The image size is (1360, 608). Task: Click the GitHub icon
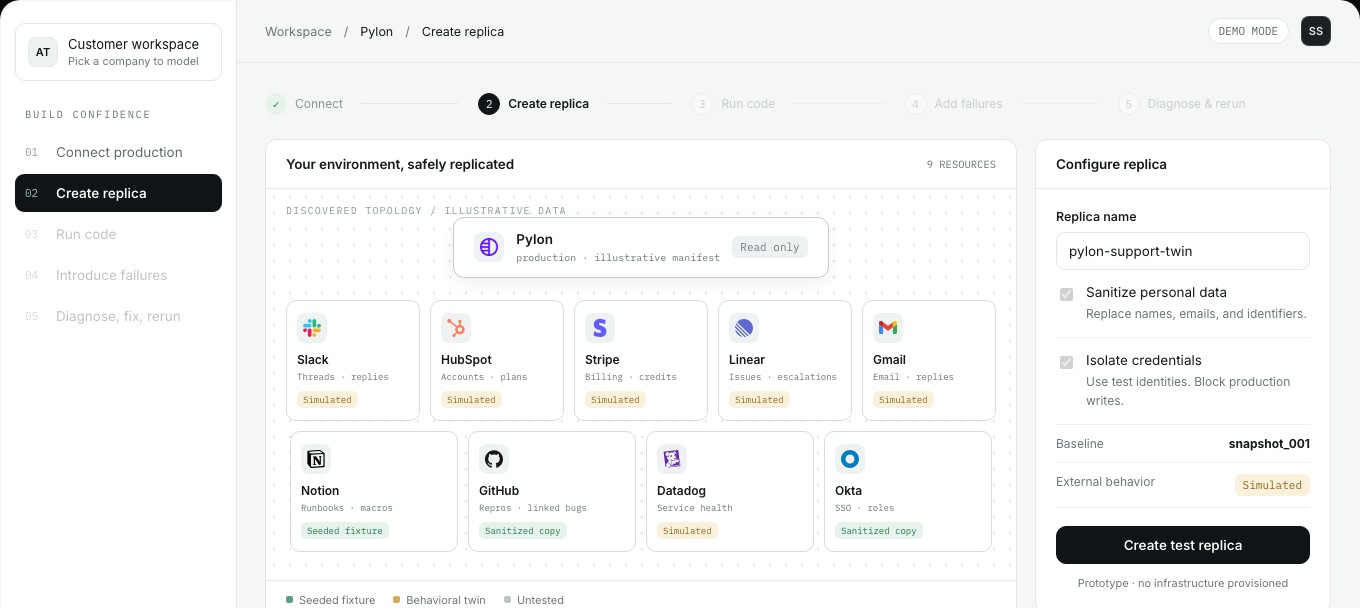[494, 459]
